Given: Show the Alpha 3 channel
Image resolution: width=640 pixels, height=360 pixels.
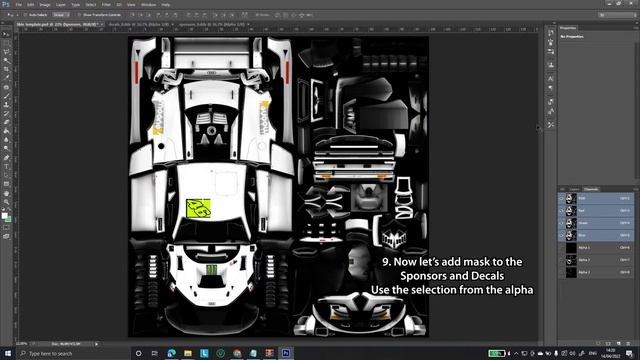Looking at the screenshot, I should coord(562,272).
